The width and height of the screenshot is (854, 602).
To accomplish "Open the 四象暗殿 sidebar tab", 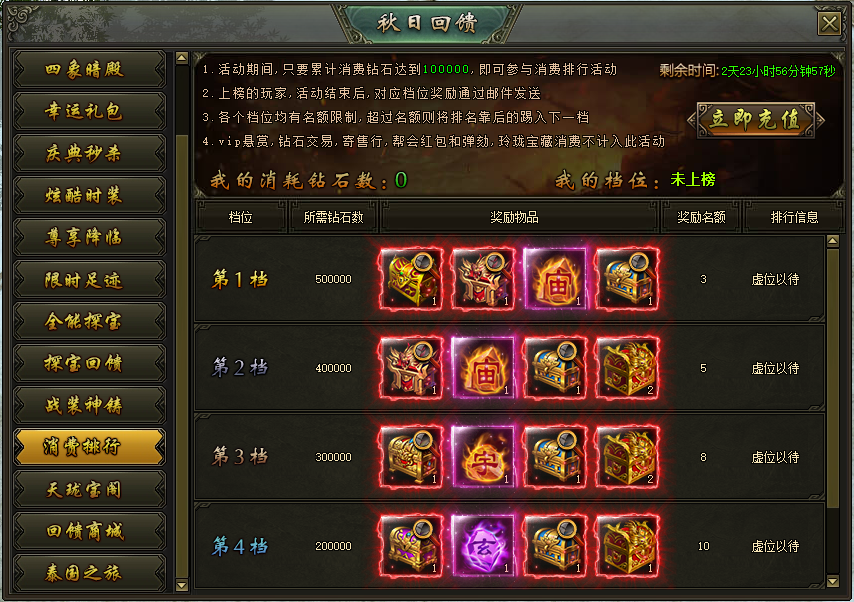I will pyautogui.click(x=89, y=69).
